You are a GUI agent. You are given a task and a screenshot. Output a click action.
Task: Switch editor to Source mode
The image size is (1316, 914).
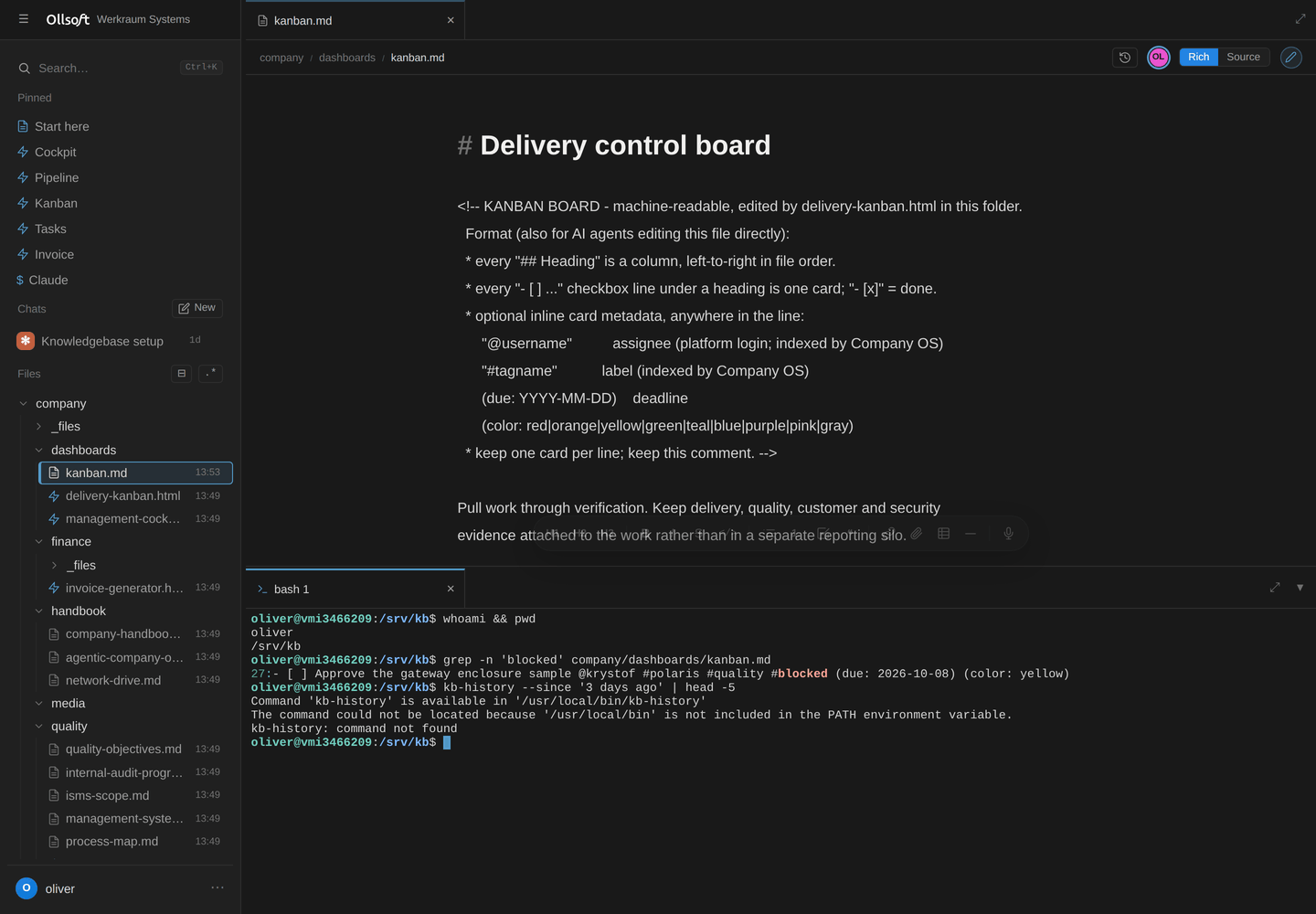[x=1243, y=57]
